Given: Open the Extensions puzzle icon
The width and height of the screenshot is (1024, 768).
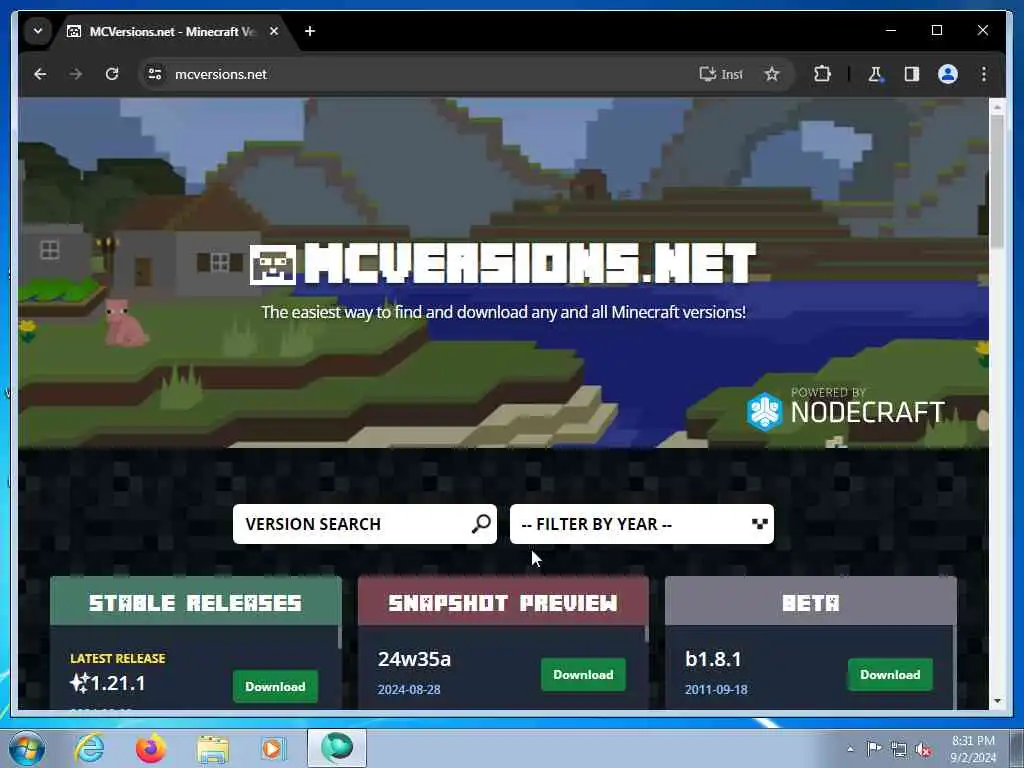Looking at the screenshot, I should coord(822,74).
